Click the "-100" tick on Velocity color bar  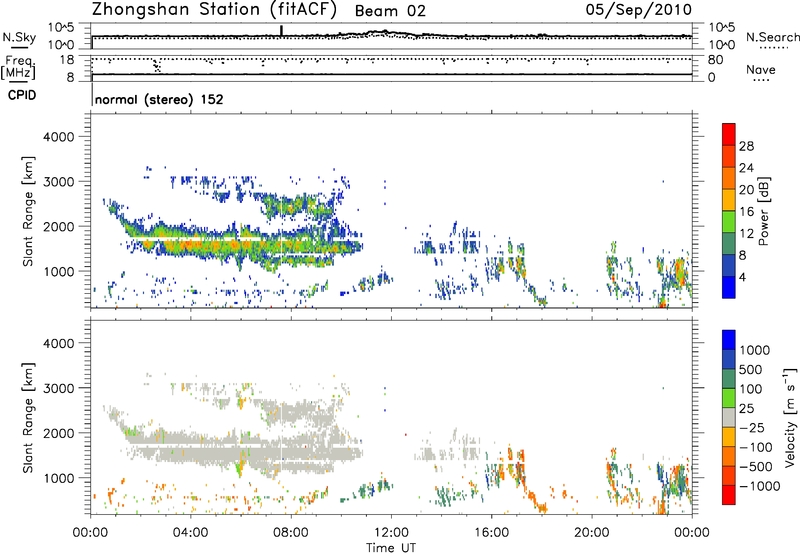[x=757, y=447]
